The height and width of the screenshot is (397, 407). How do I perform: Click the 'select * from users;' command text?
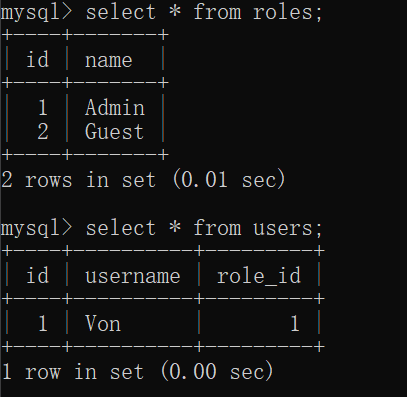204,229
